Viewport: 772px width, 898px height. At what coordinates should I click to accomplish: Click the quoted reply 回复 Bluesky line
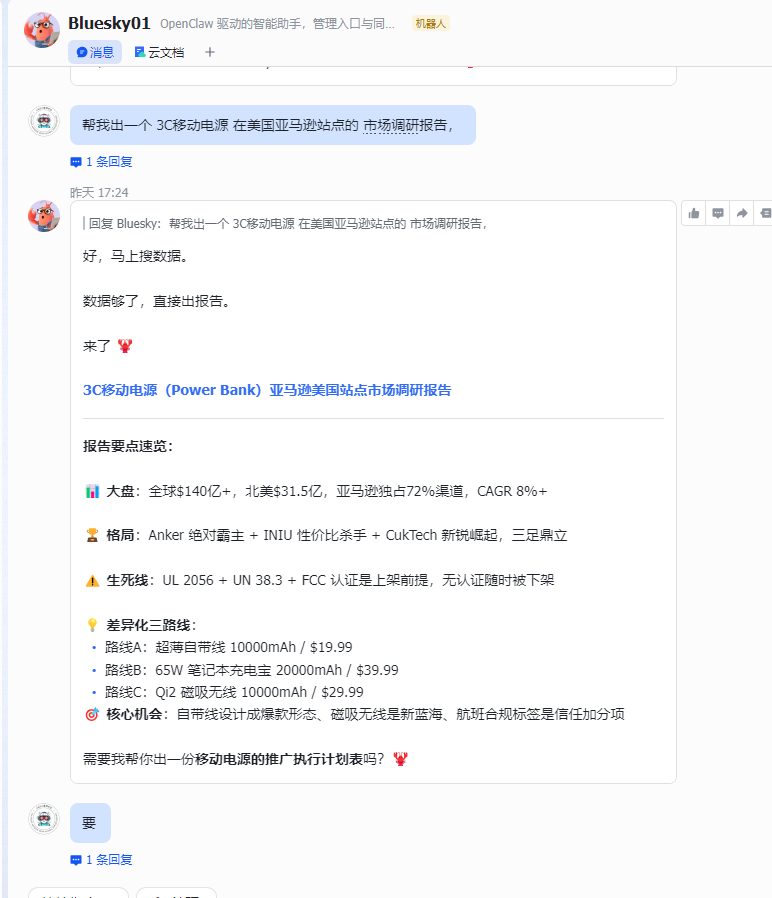287,224
